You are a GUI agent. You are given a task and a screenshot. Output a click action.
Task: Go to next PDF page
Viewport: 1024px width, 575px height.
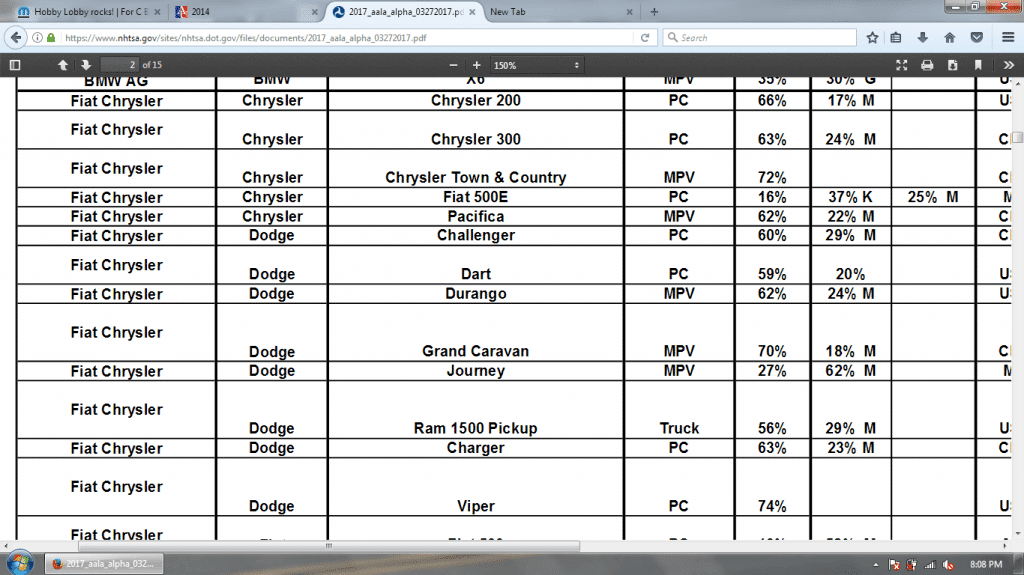coord(86,65)
